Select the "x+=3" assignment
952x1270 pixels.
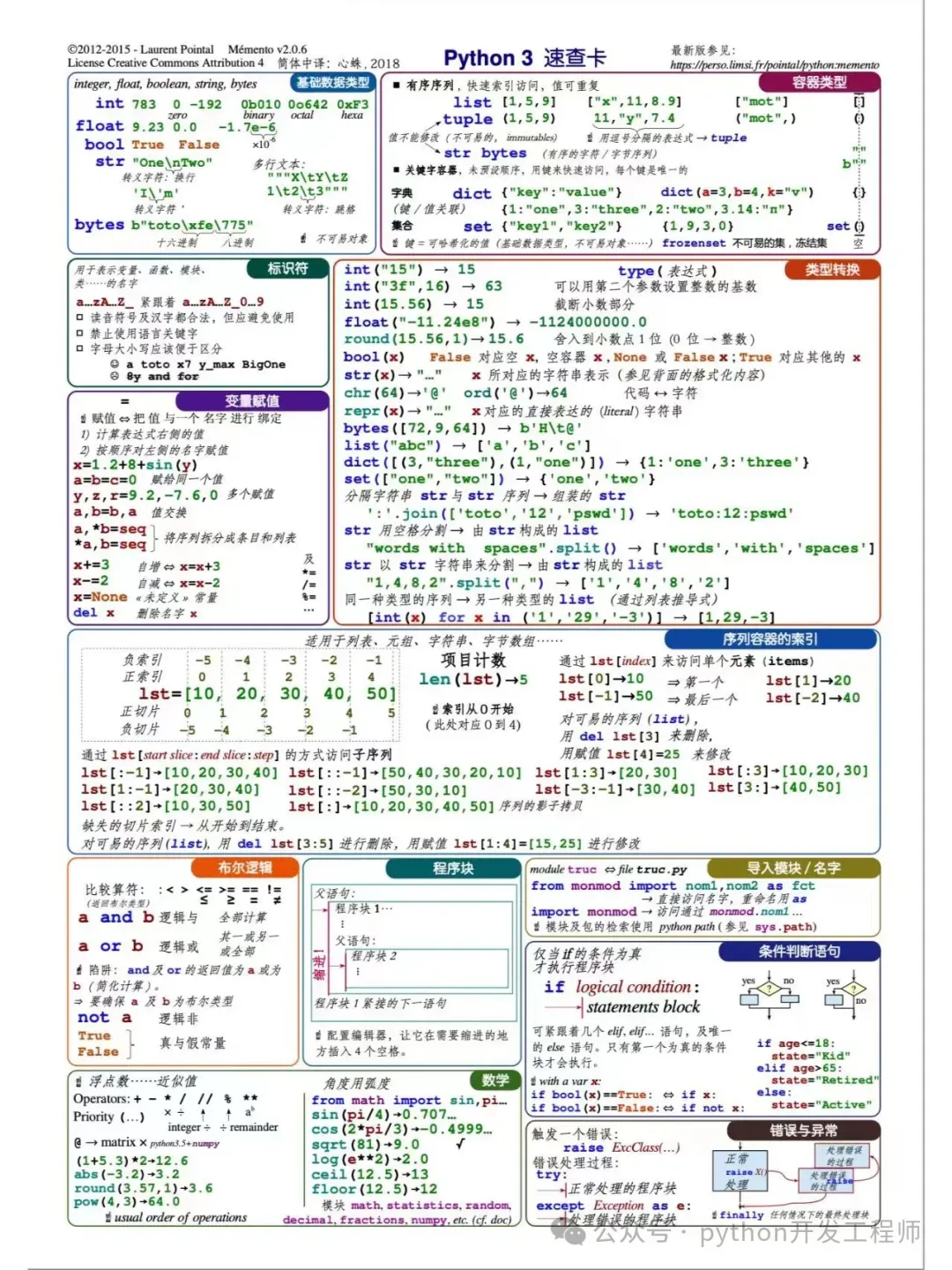point(92,564)
